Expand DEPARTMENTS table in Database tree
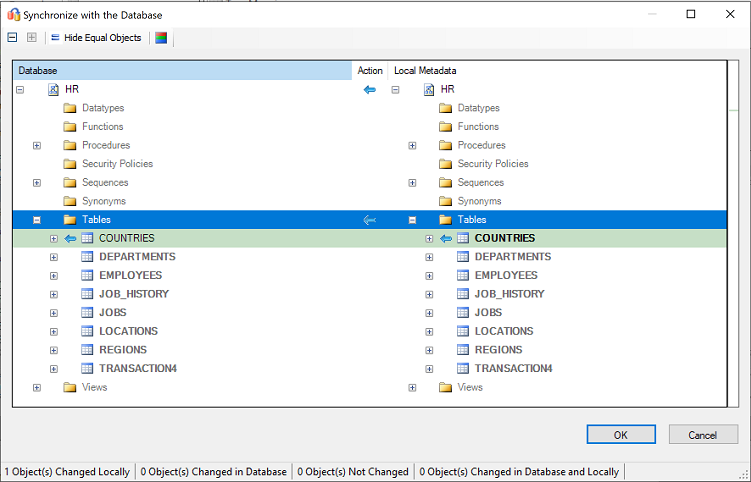 54,257
